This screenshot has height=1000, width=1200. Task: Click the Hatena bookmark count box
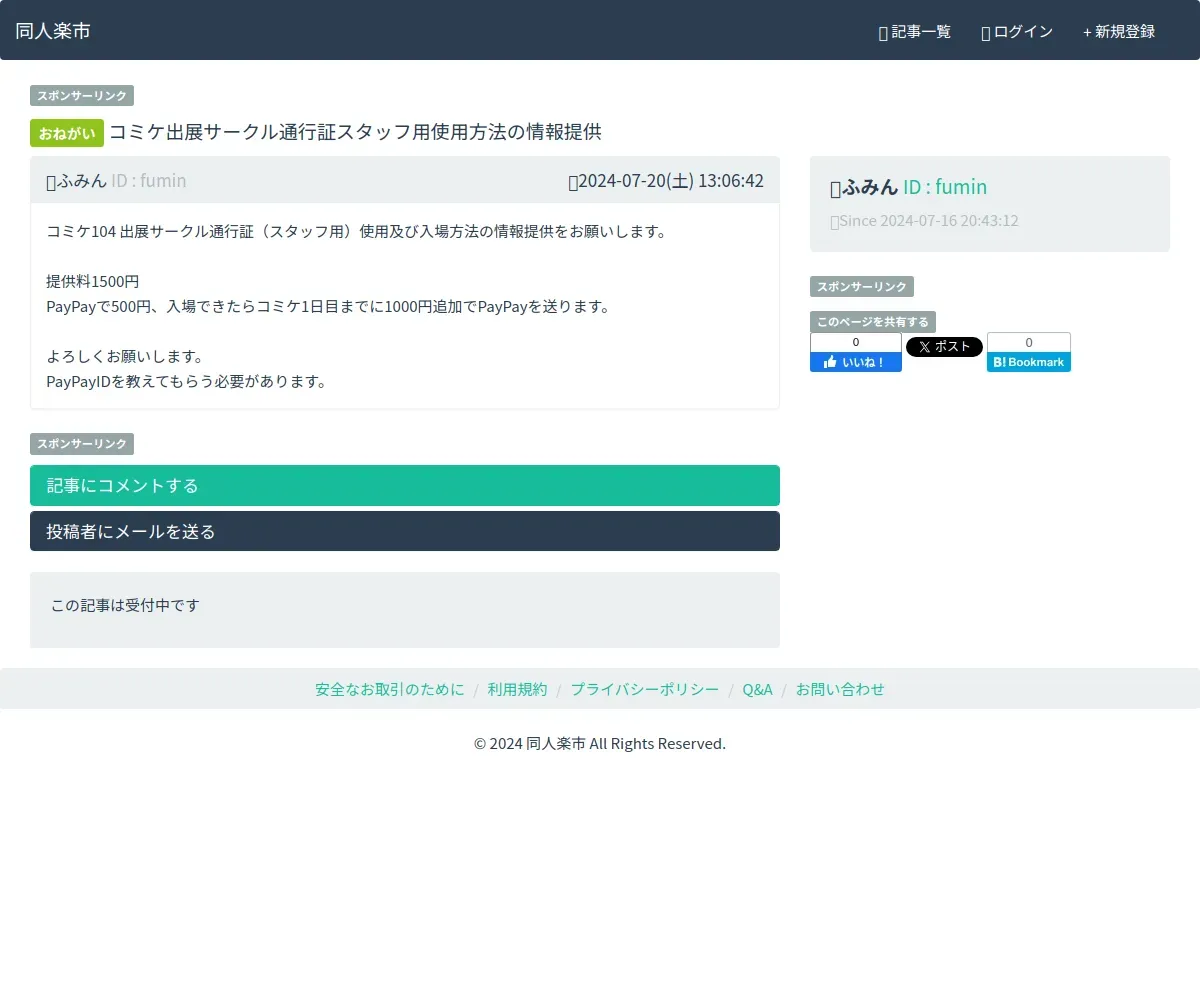coord(1029,342)
